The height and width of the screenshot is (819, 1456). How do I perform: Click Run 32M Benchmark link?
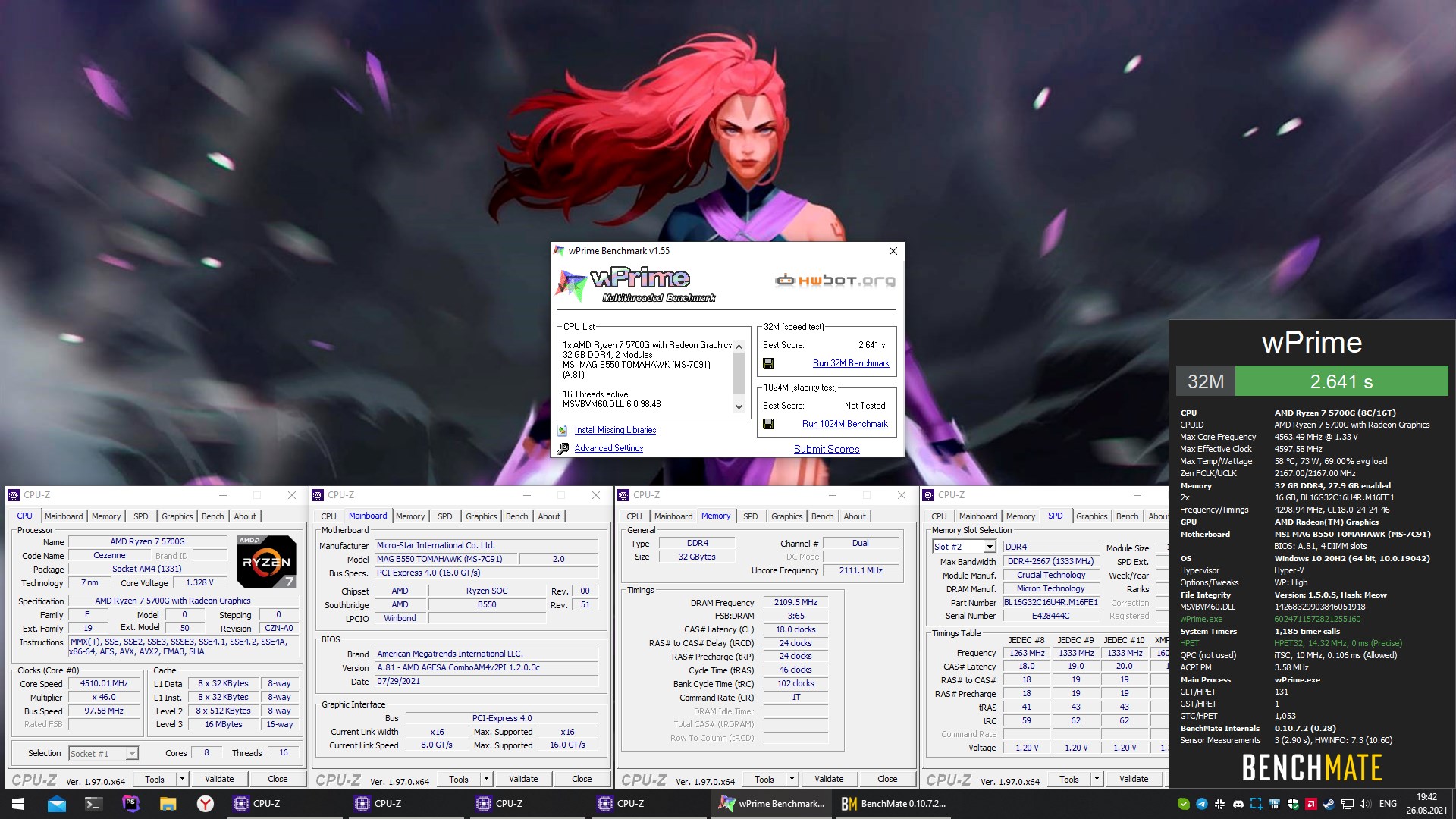(851, 363)
